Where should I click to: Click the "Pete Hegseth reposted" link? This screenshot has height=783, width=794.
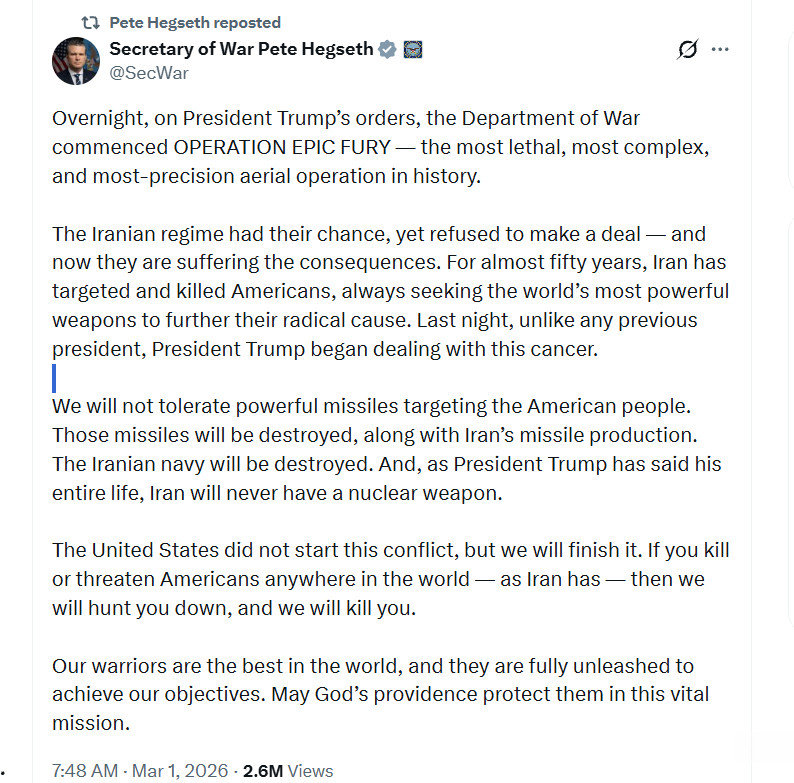tap(194, 22)
